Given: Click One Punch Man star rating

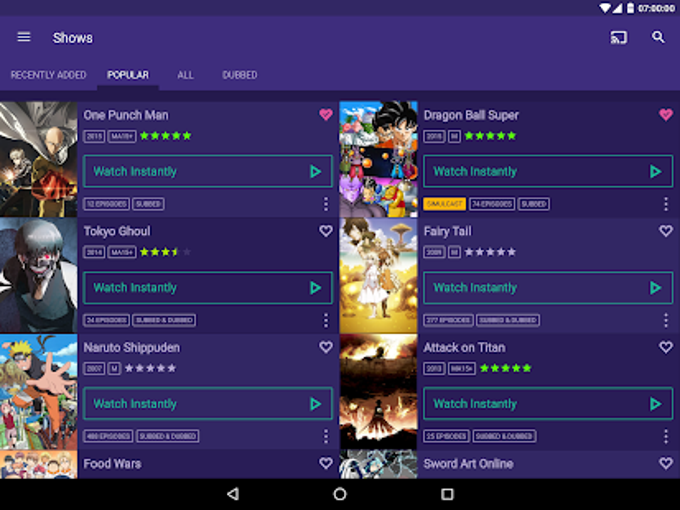Looking at the screenshot, I should click(166, 136).
